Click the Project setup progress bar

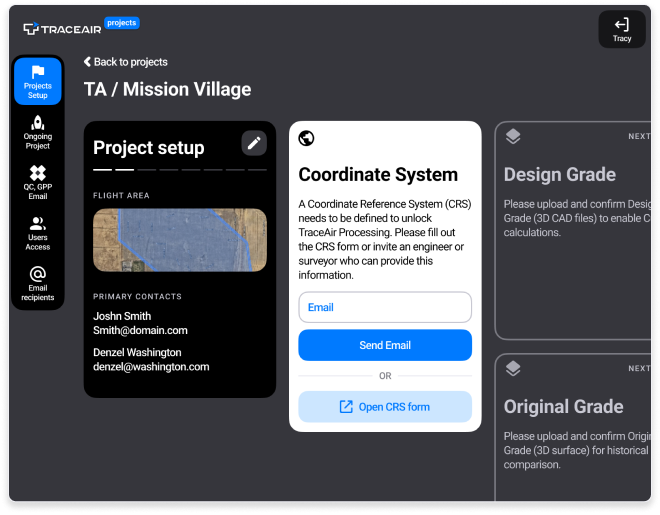tap(180, 170)
